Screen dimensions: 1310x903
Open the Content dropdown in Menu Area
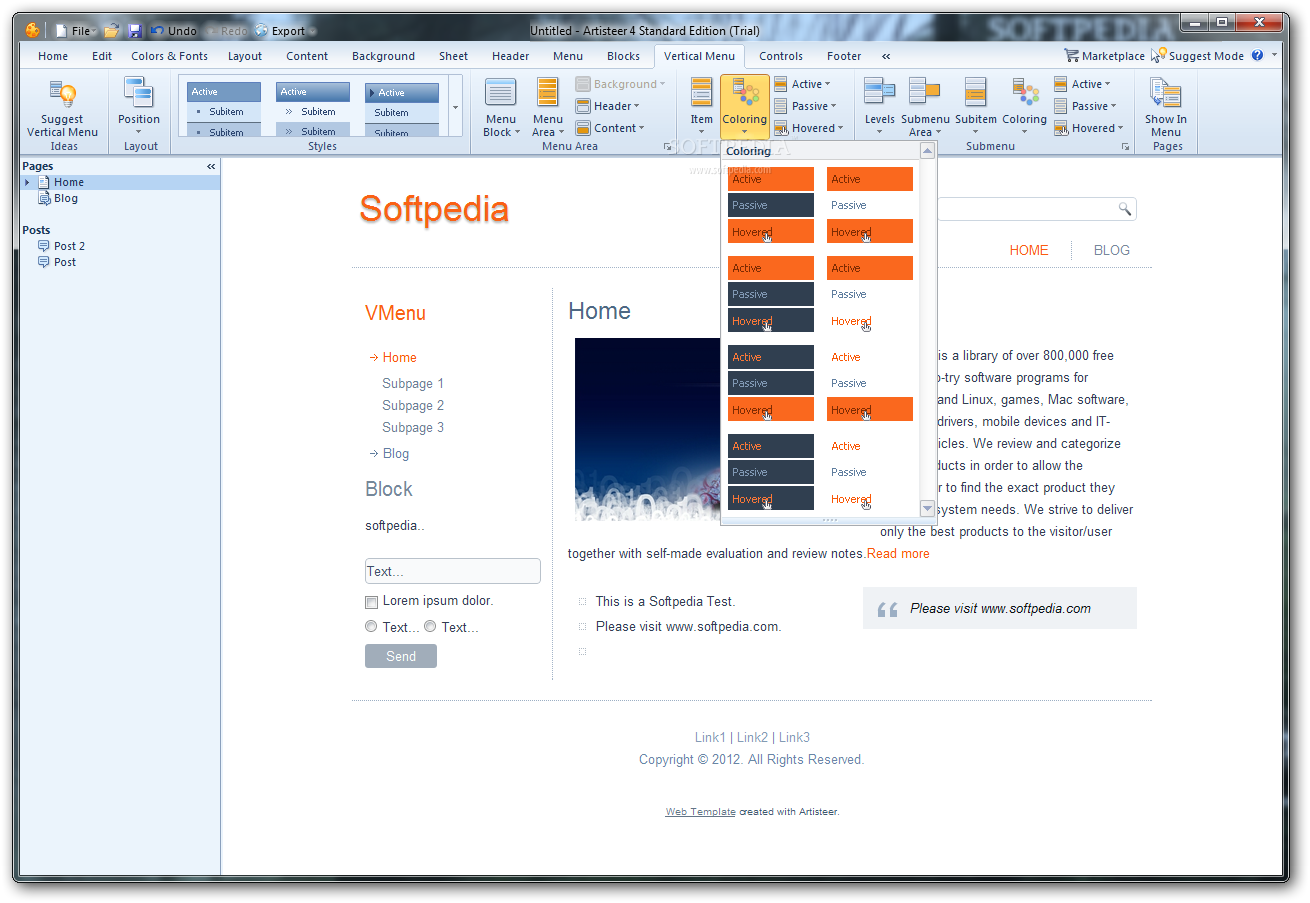[610, 128]
